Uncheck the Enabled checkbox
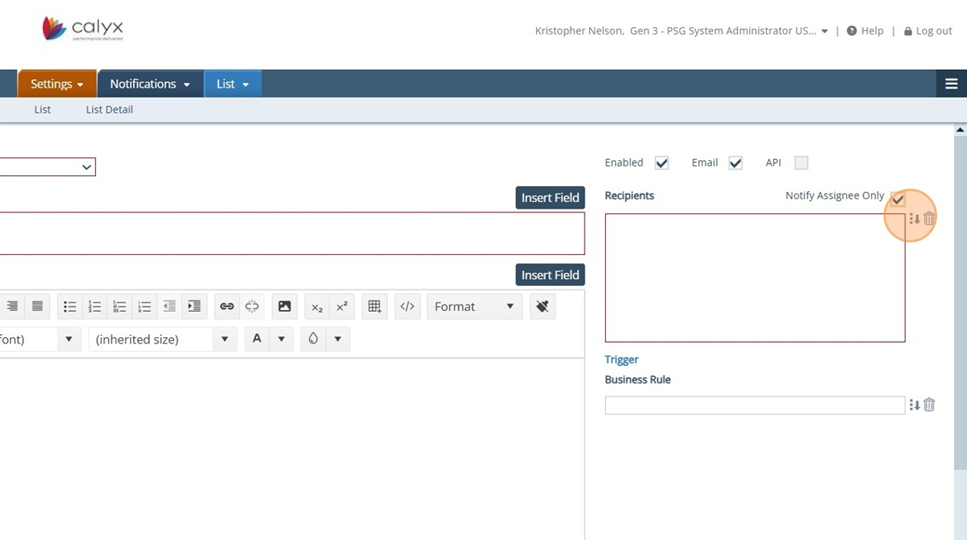The height and width of the screenshot is (540, 967). pyautogui.click(x=662, y=163)
